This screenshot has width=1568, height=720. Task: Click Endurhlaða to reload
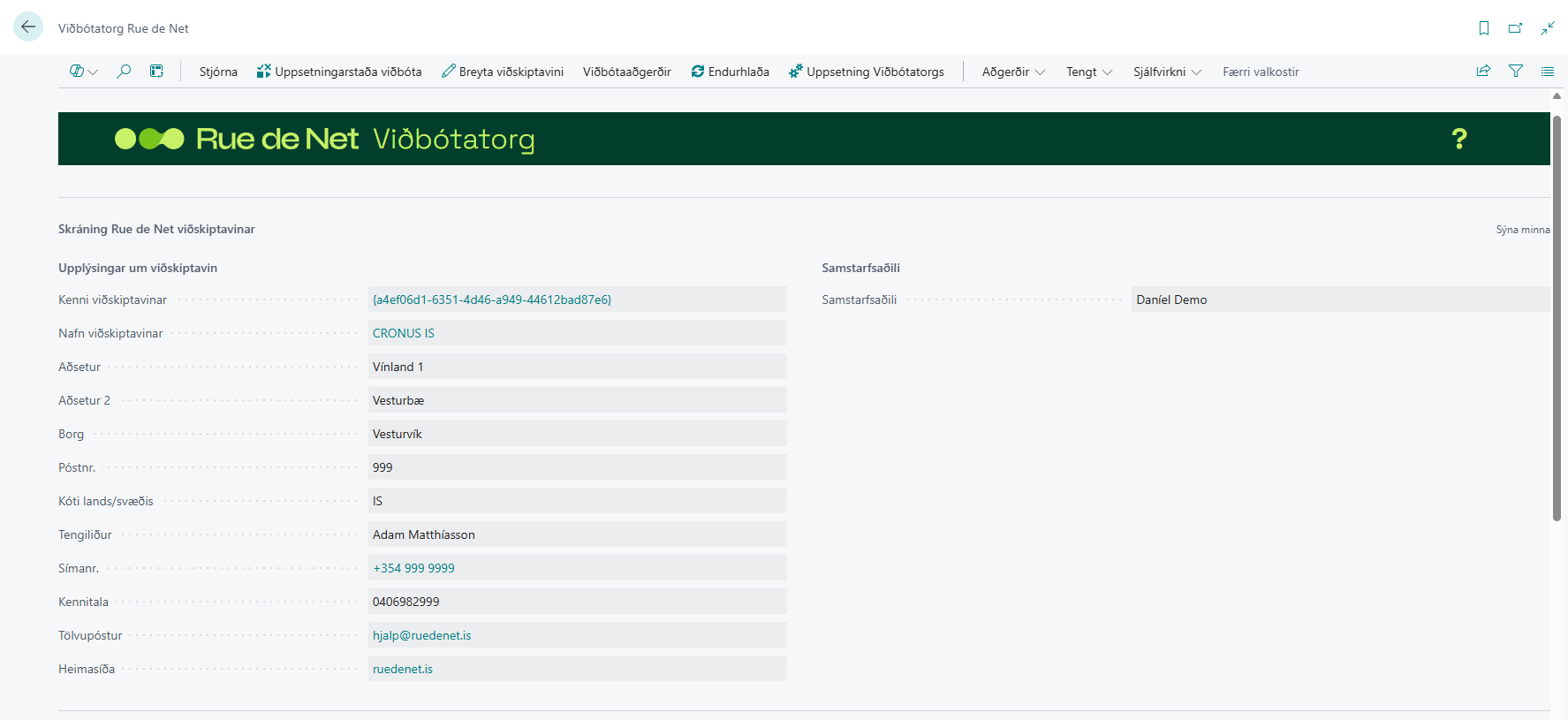(x=731, y=72)
